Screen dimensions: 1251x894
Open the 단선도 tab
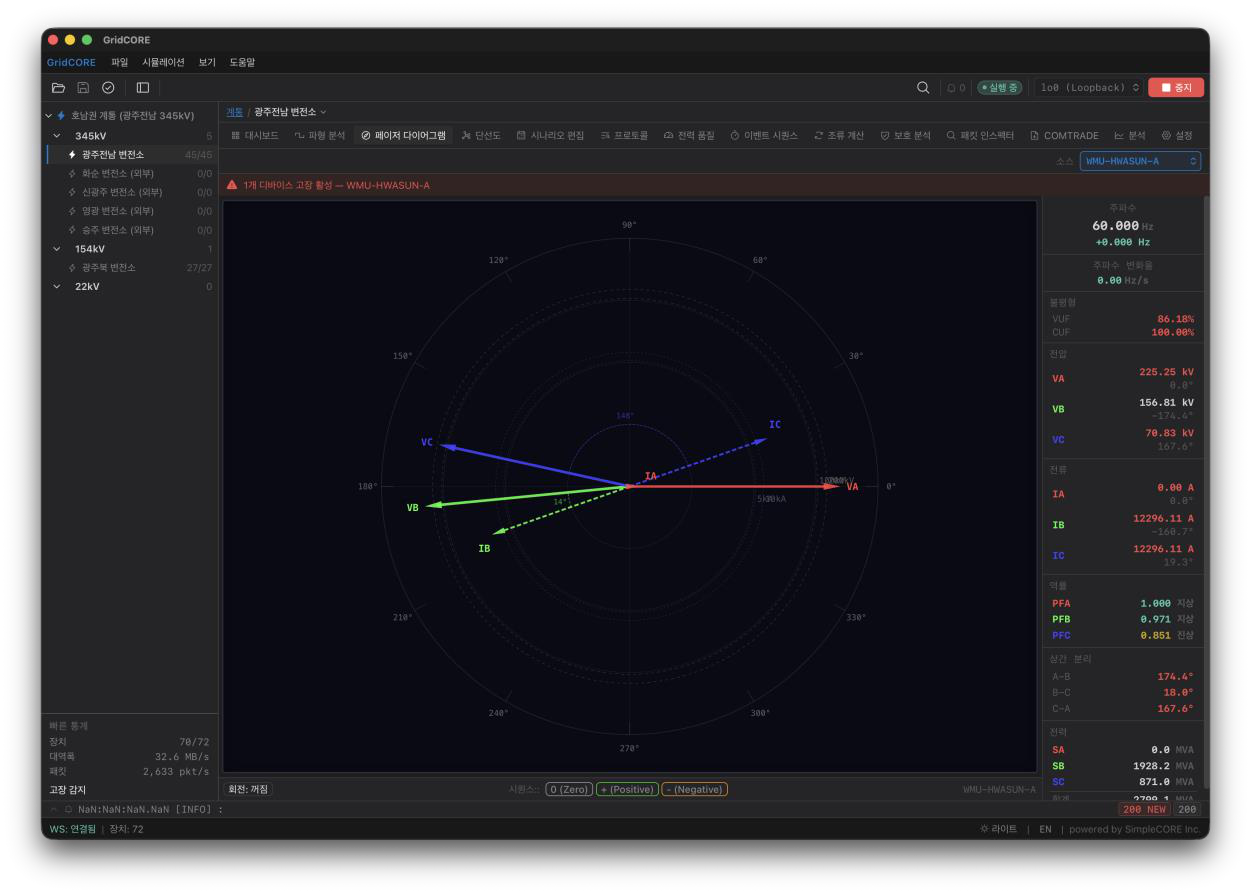pos(481,135)
